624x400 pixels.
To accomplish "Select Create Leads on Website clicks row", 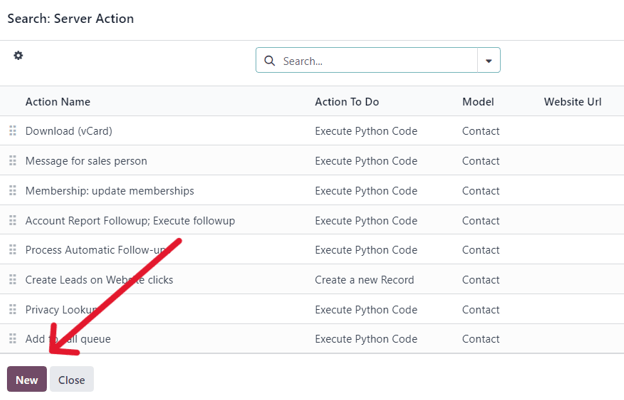I will pyautogui.click(x=99, y=280).
